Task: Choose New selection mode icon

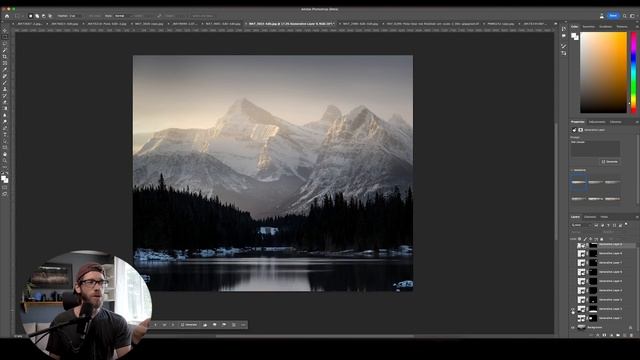Action: [x=31, y=16]
